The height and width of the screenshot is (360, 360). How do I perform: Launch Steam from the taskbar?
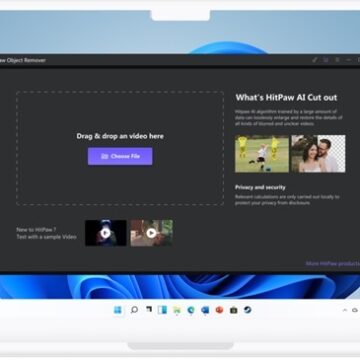click(247, 310)
